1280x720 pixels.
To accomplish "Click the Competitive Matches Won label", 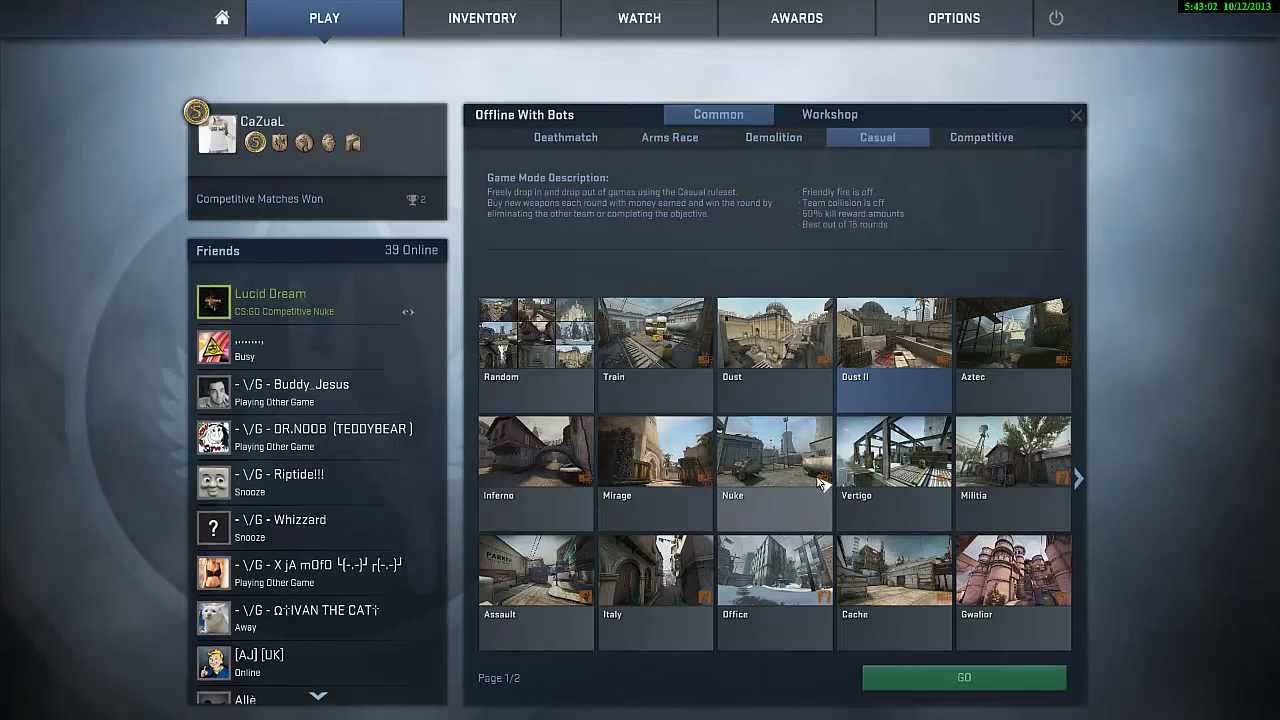I will (x=260, y=199).
